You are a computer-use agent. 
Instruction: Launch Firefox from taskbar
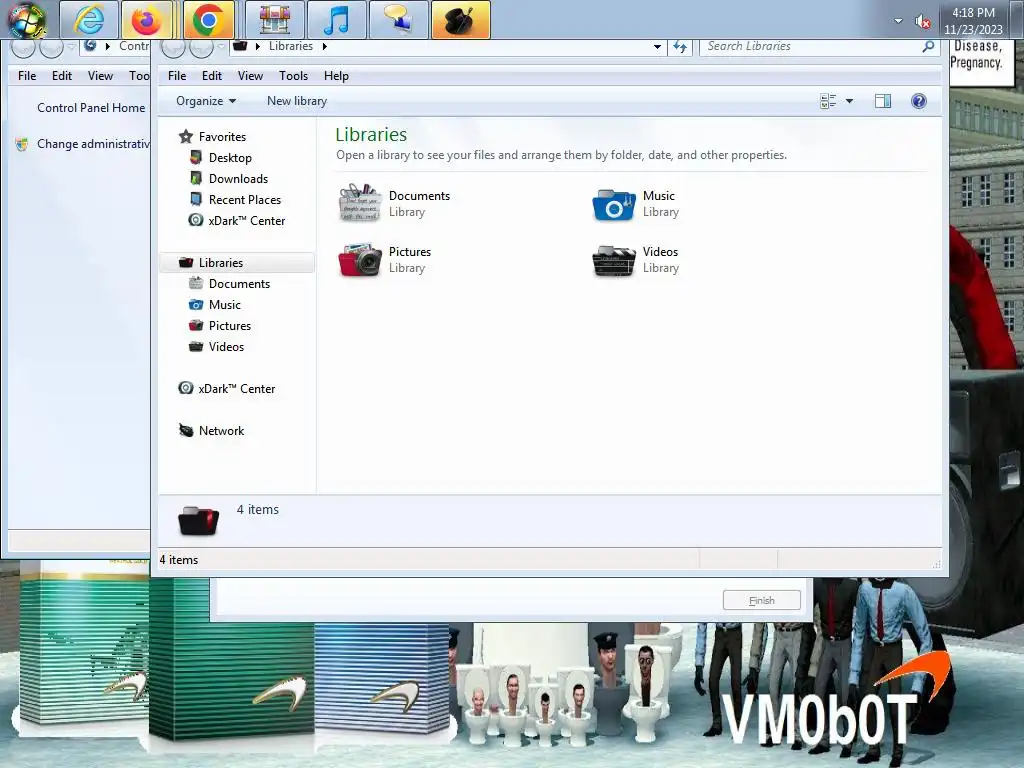146,20
